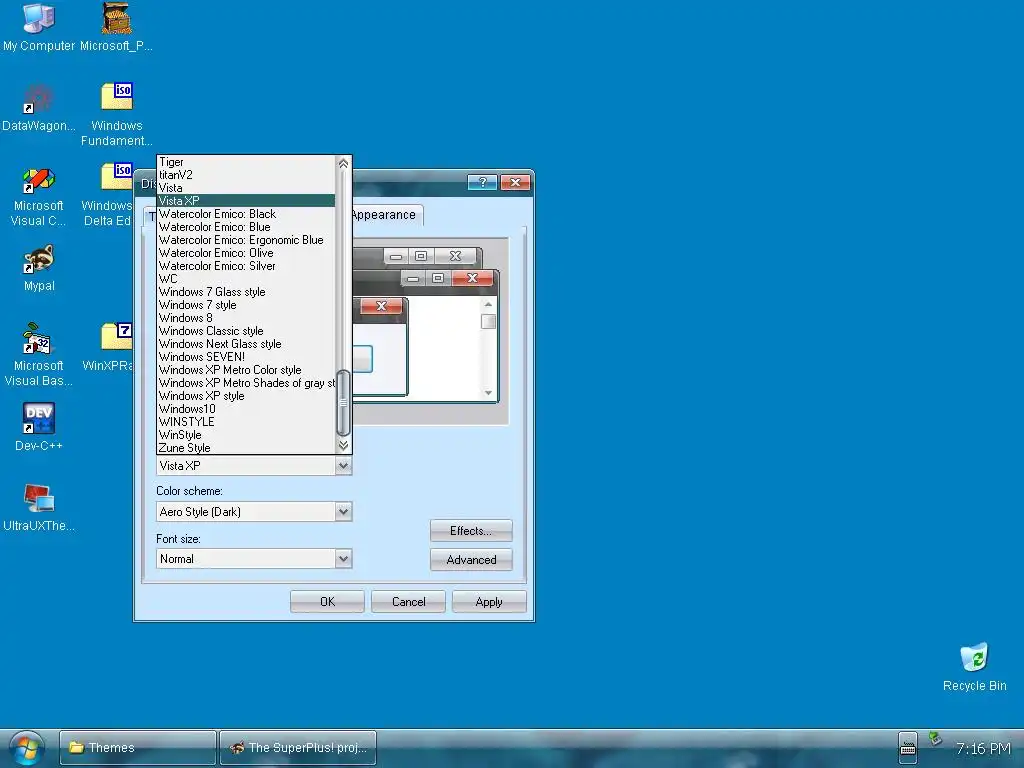1024x768 pixels.
Task: Select the mixed-case WinStyle entry
Action: click(246, 435)
